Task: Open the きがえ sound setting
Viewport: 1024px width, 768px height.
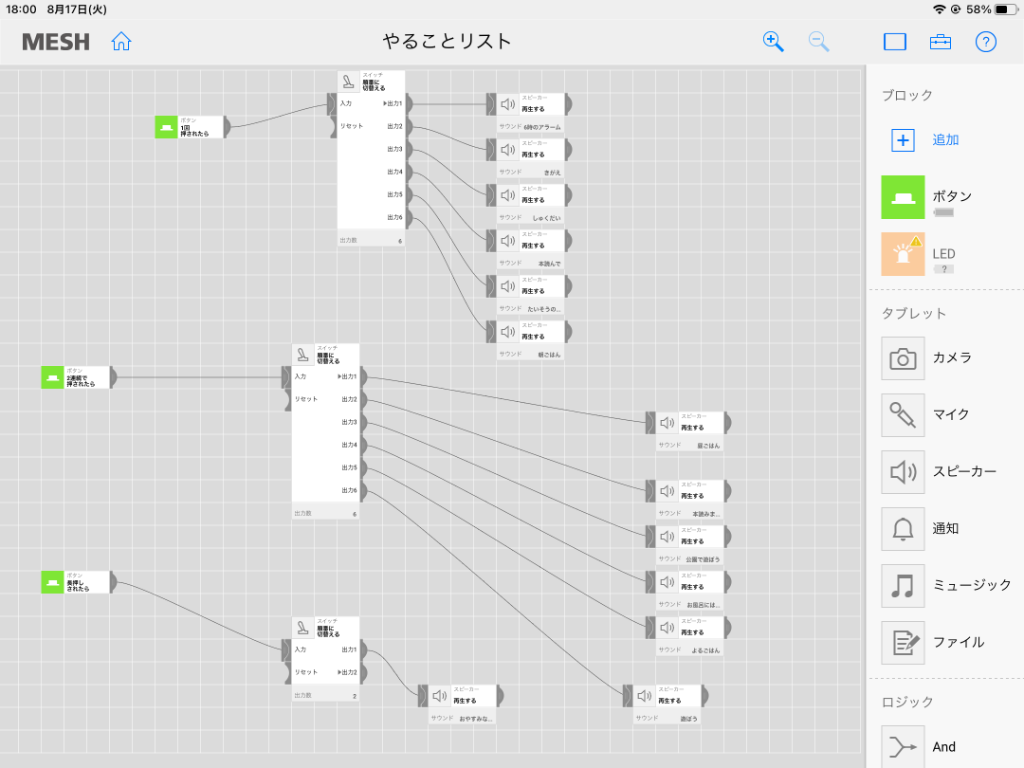Action: click(530, 172)
